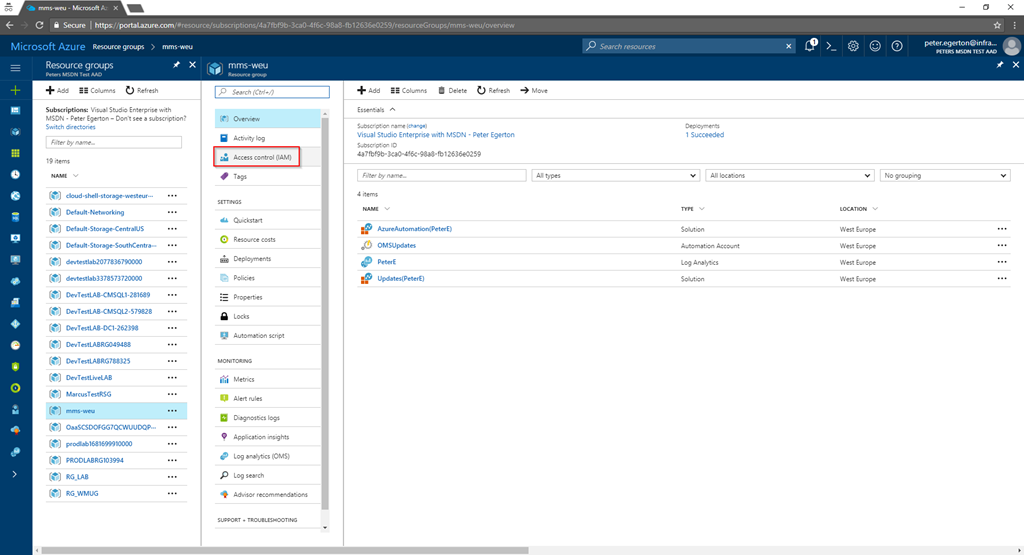
Task: Open Locks settings item
Action: click(x=241, y=316)
